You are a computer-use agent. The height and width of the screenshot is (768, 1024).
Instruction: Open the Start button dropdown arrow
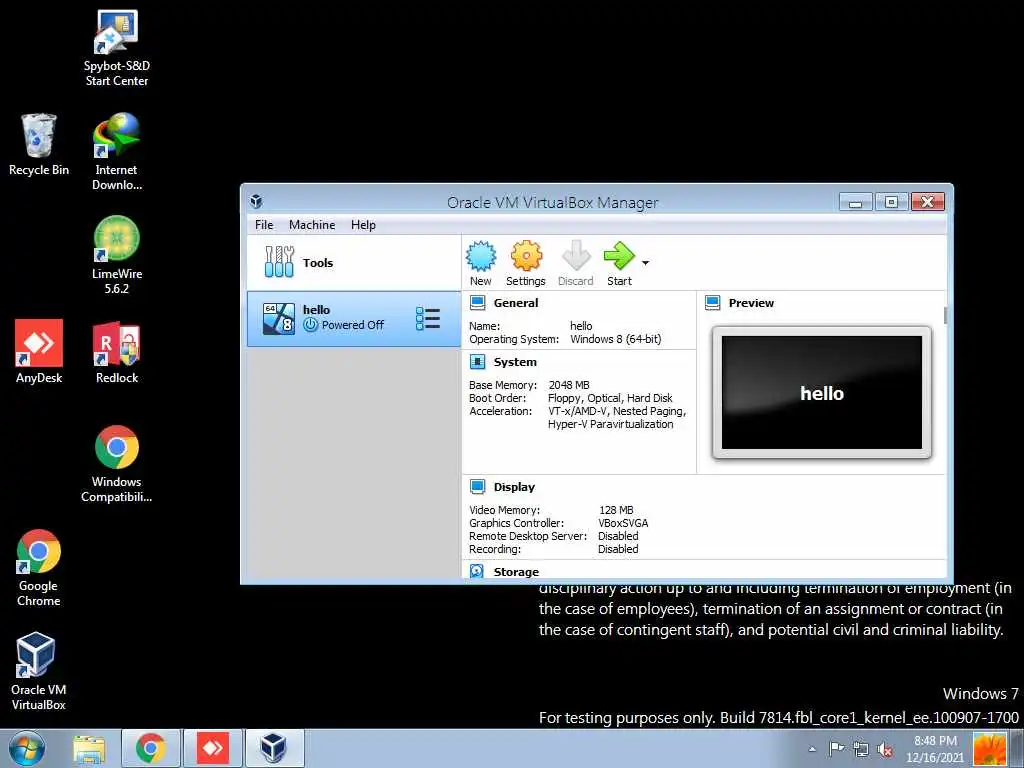click(645, 263)
